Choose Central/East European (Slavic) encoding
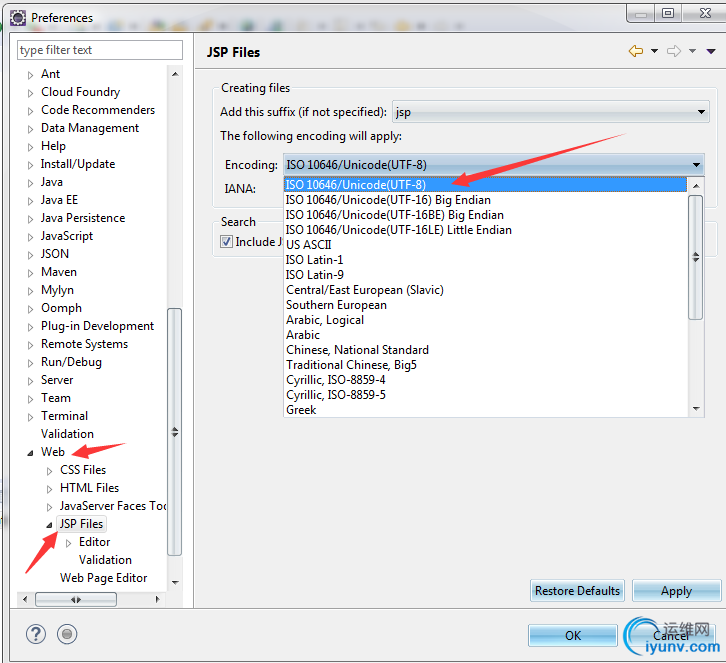 tap(485, 290)
